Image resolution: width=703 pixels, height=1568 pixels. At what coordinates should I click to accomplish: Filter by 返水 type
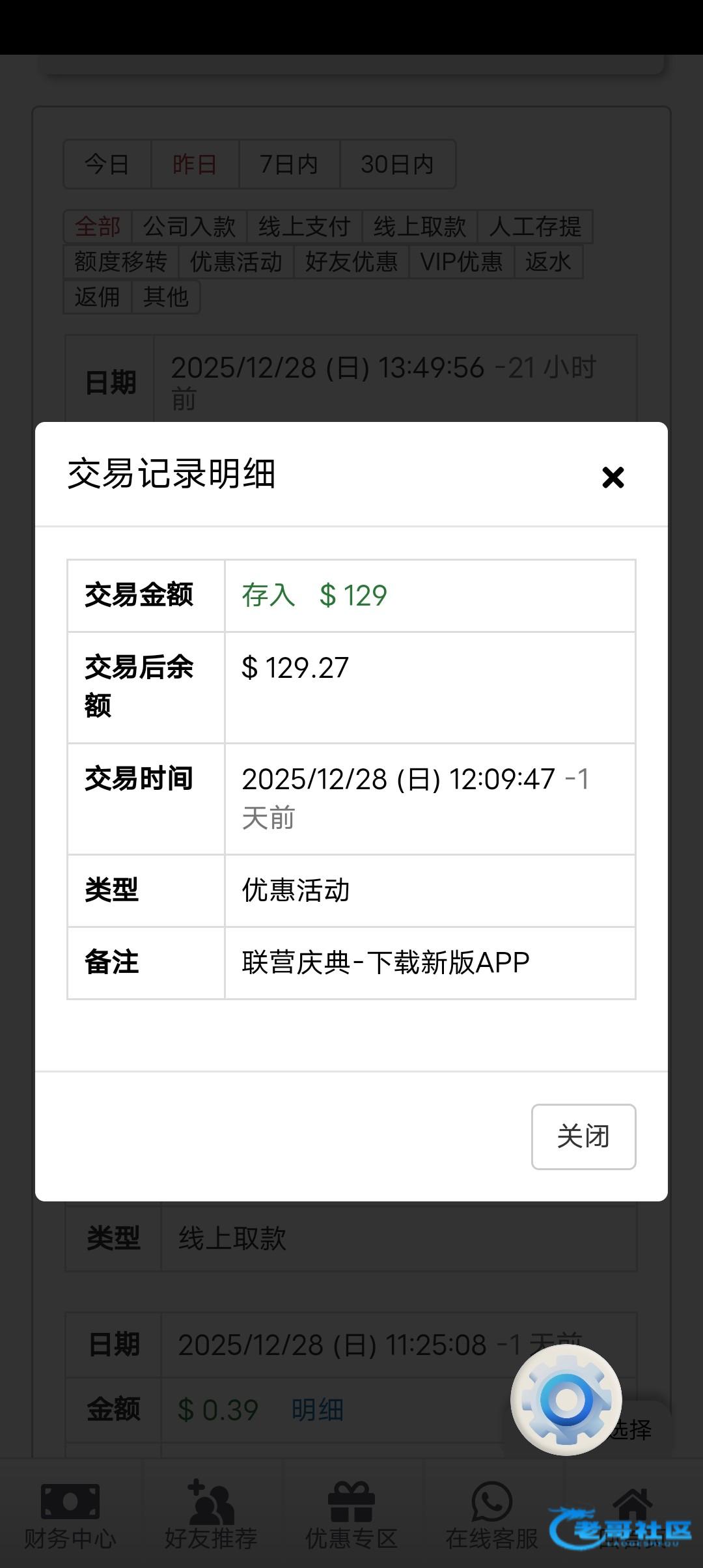pos(548,262)
